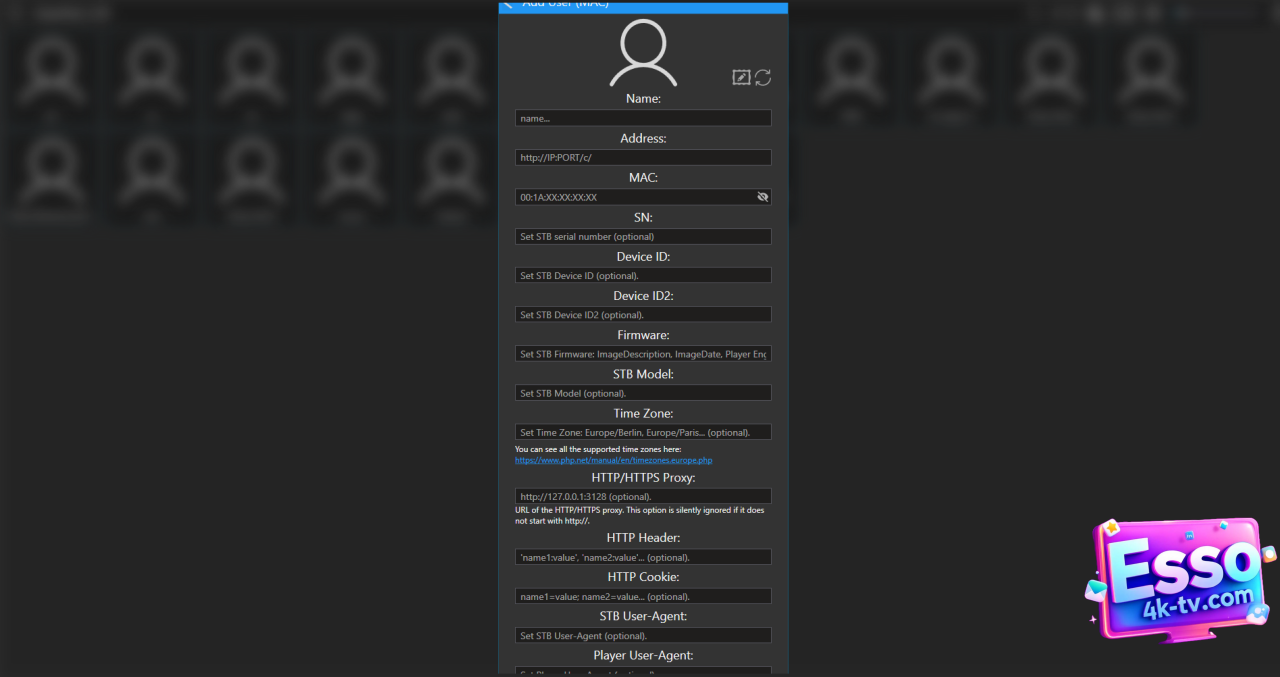Focus the Device ID input
Image resolution: width=1280 pixels, height=677 pixels.
[643, 275]
